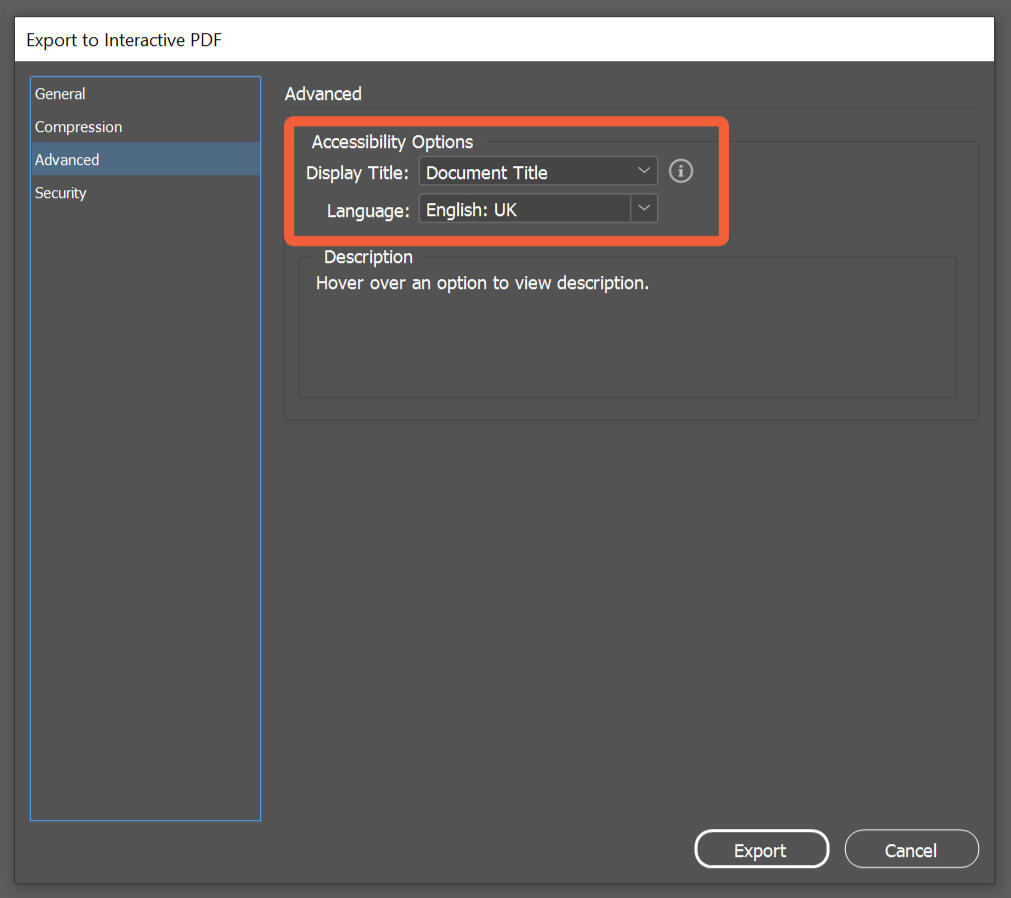Cancel the Export to Interactive PDF dialog
This screenshot has height=898, width=1011.
(x=911, y=849)
